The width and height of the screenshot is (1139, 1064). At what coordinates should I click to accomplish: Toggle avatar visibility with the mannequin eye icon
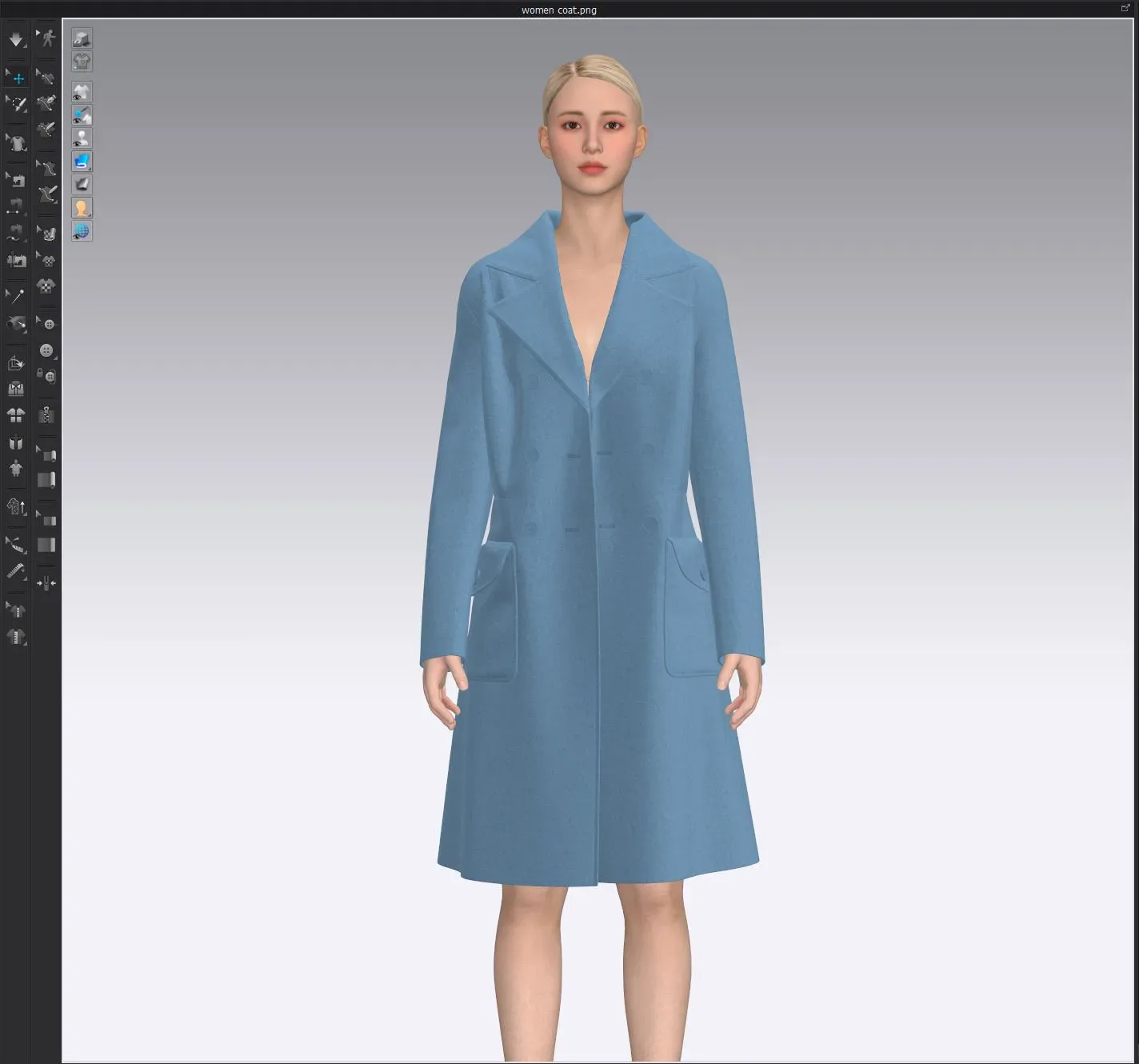82,138
